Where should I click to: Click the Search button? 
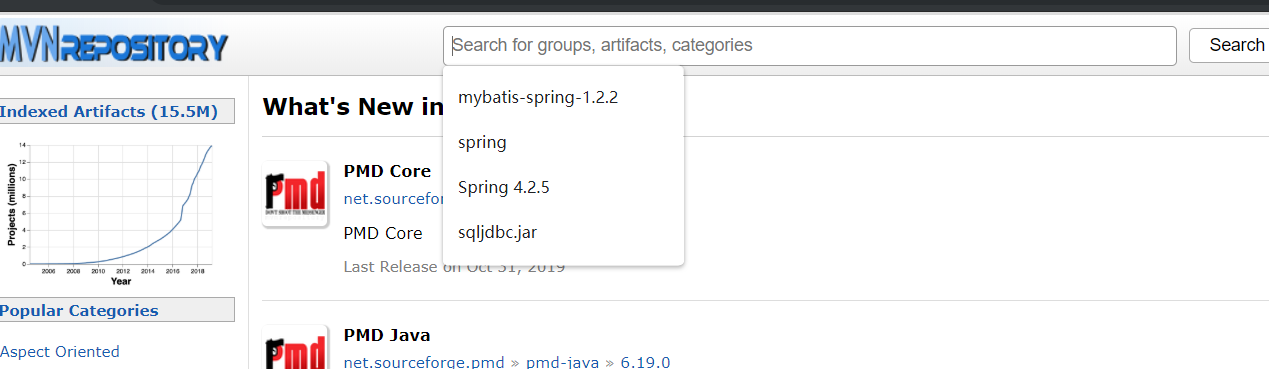coord(1230,45)
